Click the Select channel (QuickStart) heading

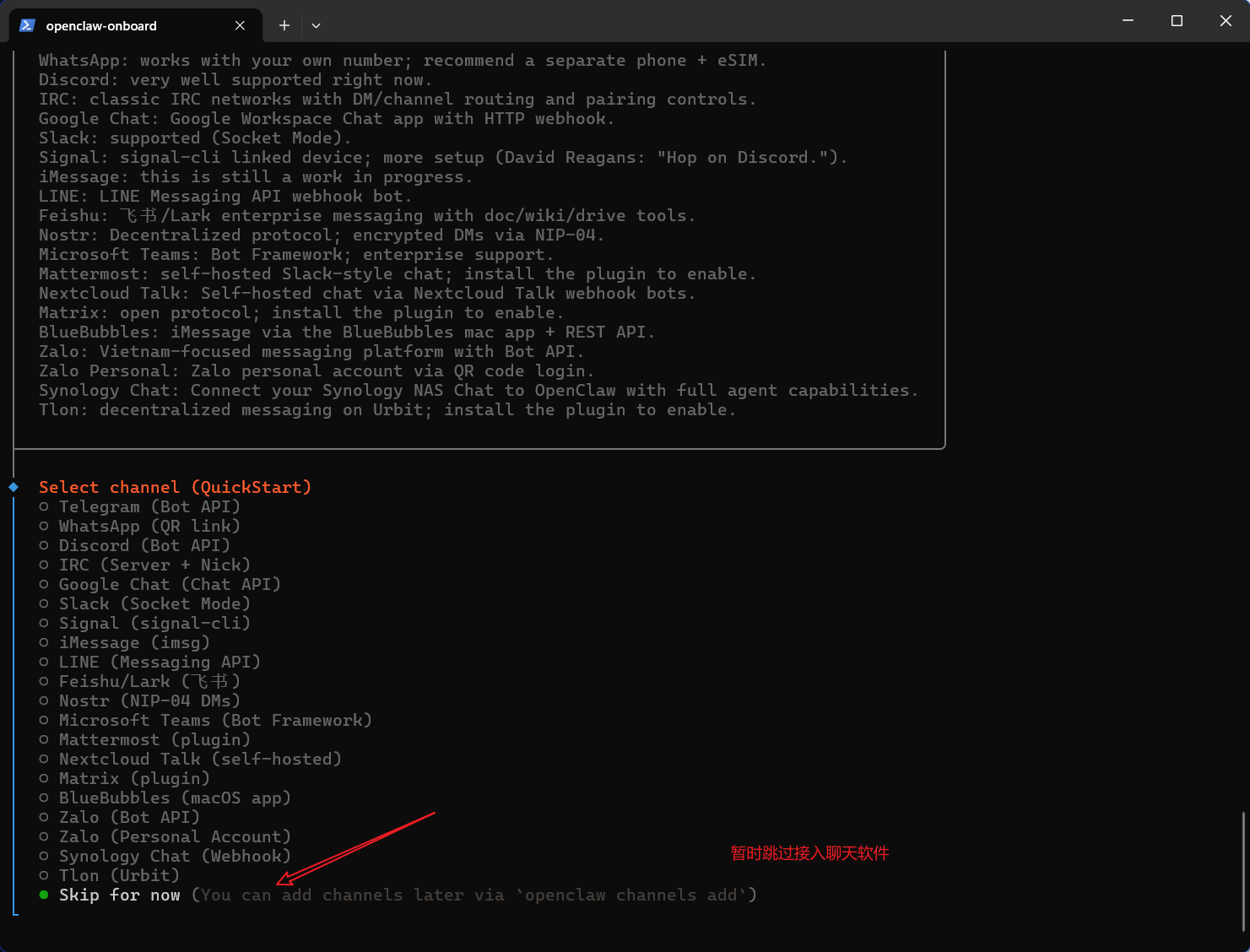click(x=176, y=487)
